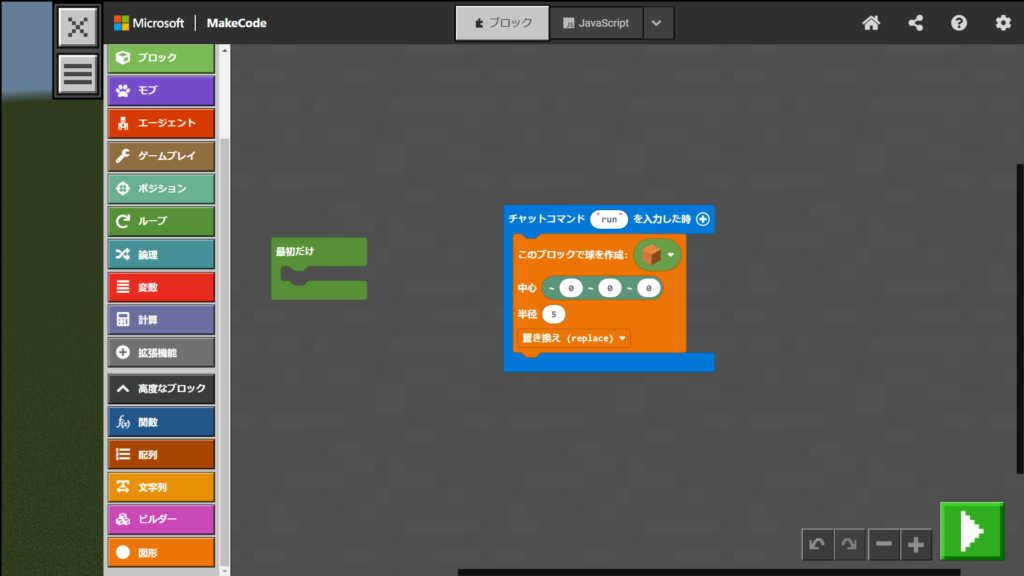The image size is (1024, 576).
Task: Click the plus on the chat command block
Action: [x=703, y=219]
